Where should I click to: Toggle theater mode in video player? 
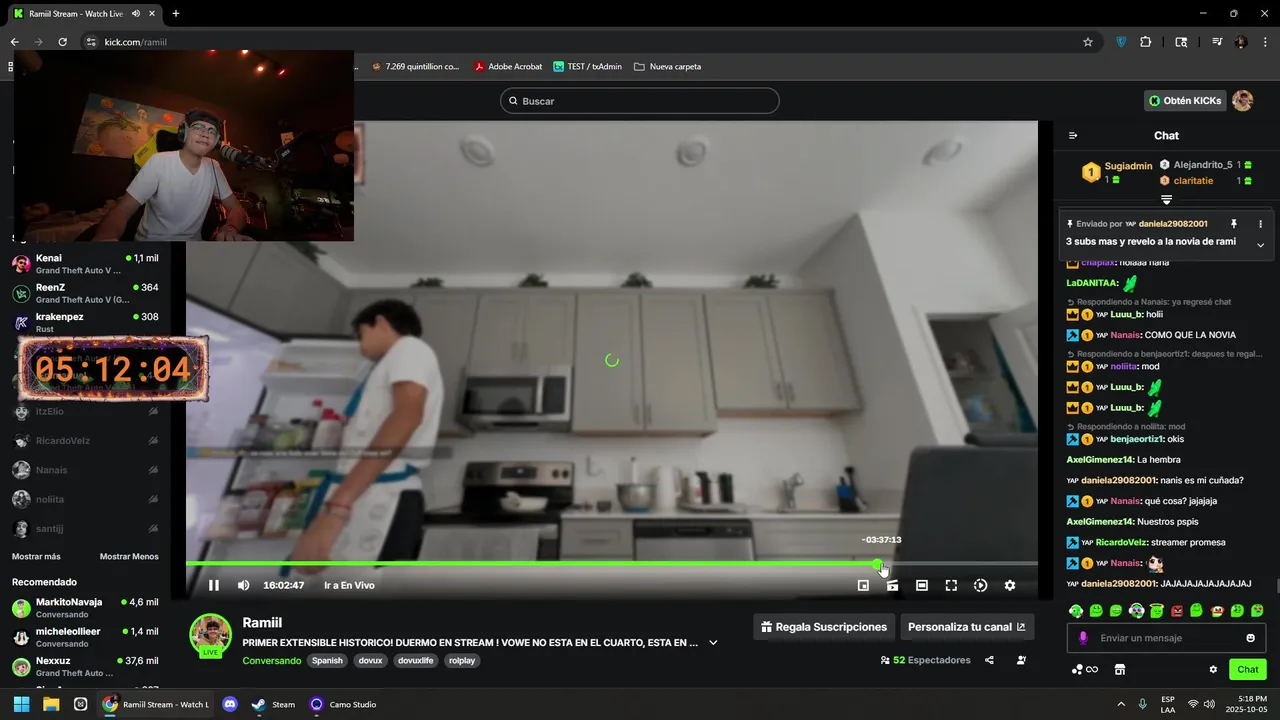[x=922, y=585]
